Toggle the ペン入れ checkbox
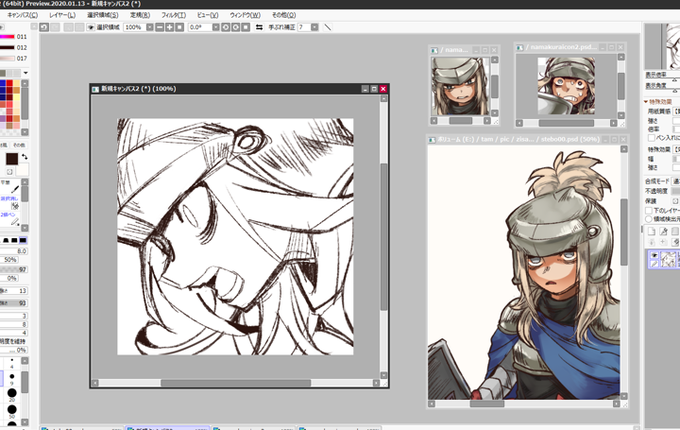 pos(651,138)
